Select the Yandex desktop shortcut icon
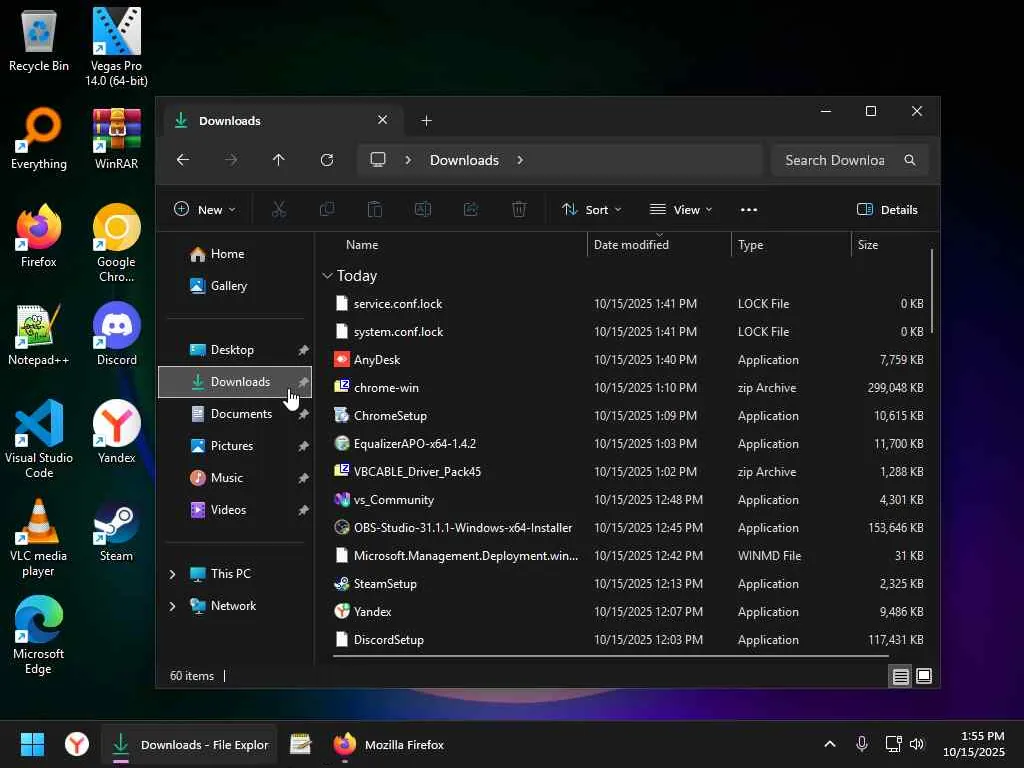1024x768 pixels. click(116, 432)
